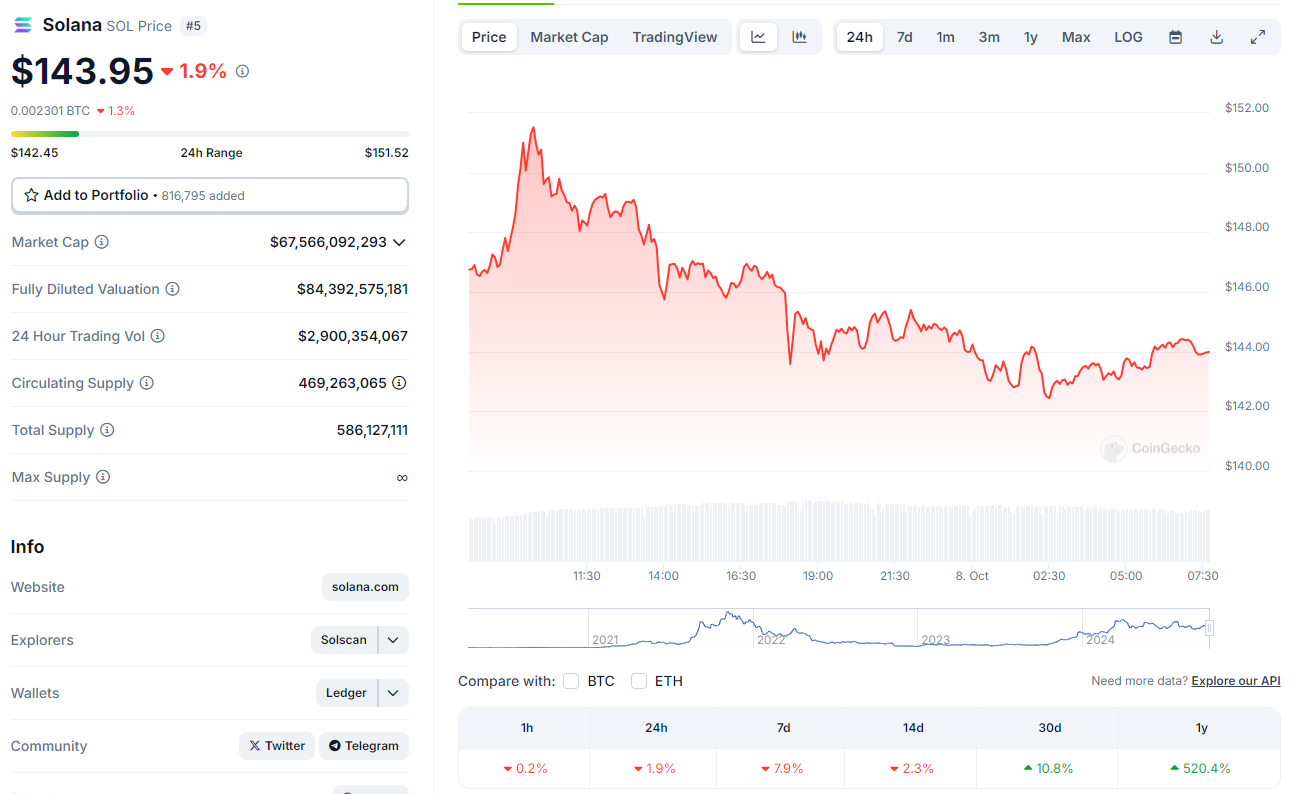Show Circulating Supply label info icon
The width and height of the screenshot is (1290, 794).
146,383
